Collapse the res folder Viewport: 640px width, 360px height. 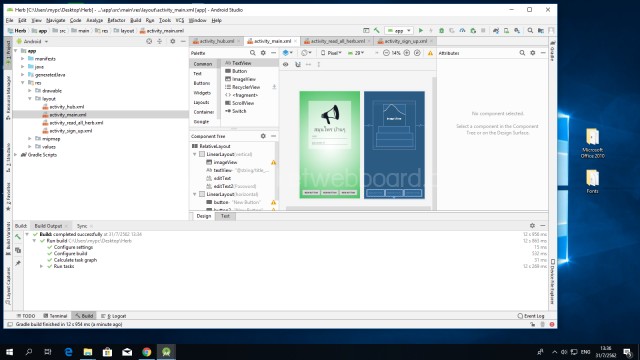[x=23, y=83]
